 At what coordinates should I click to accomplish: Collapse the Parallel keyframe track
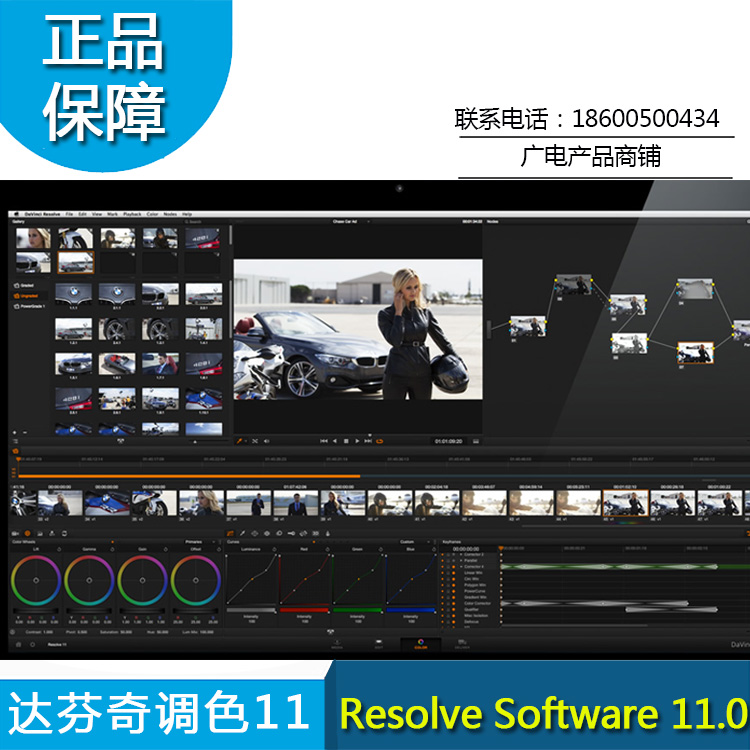pos(461,560)
